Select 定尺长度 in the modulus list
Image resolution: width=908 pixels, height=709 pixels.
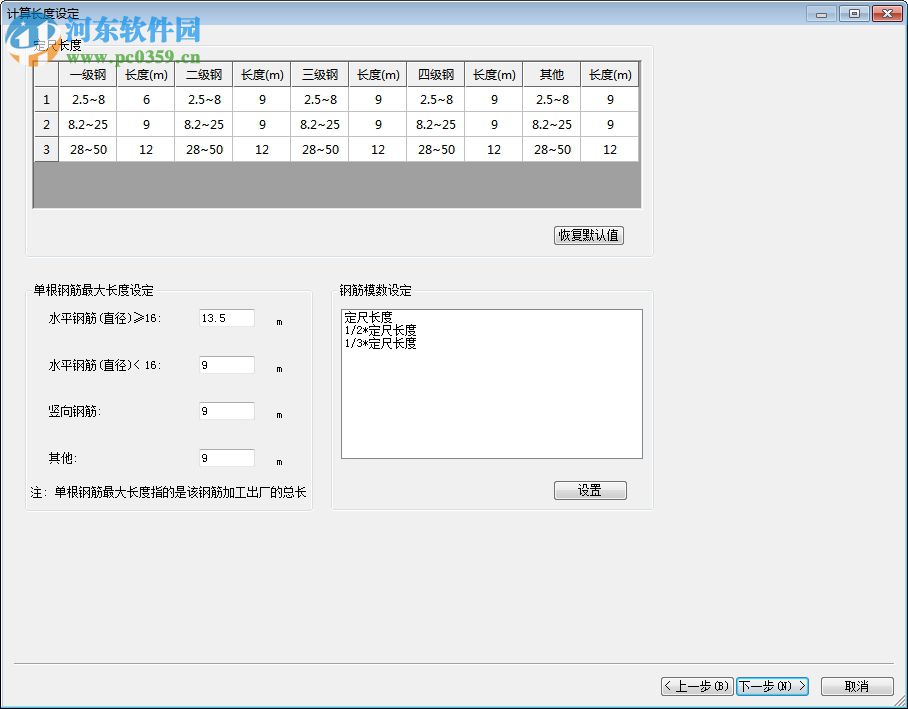[369, 316]
